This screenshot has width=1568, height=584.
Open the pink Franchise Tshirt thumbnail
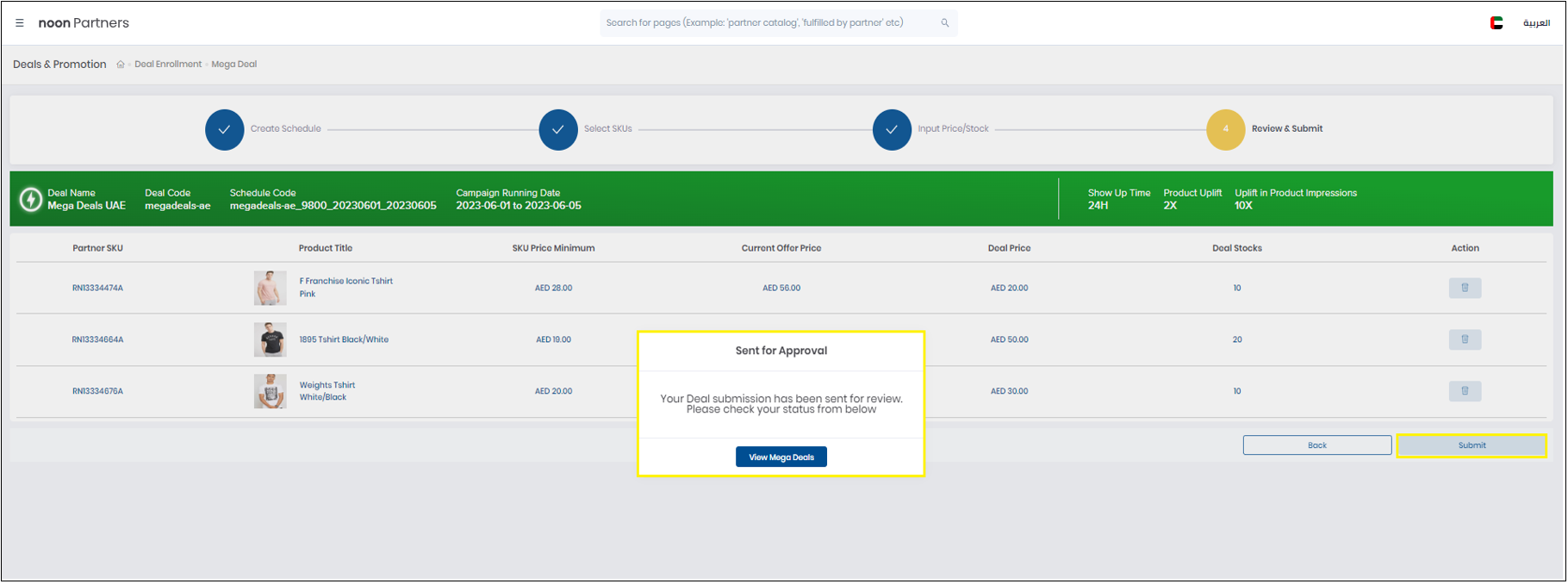270,288
